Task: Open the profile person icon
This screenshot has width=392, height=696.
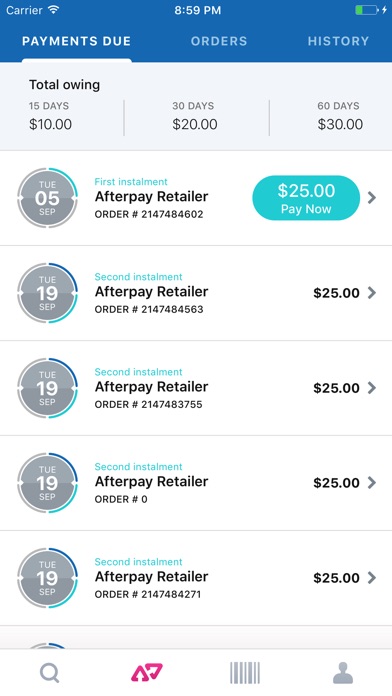Action: coord(343,673)
